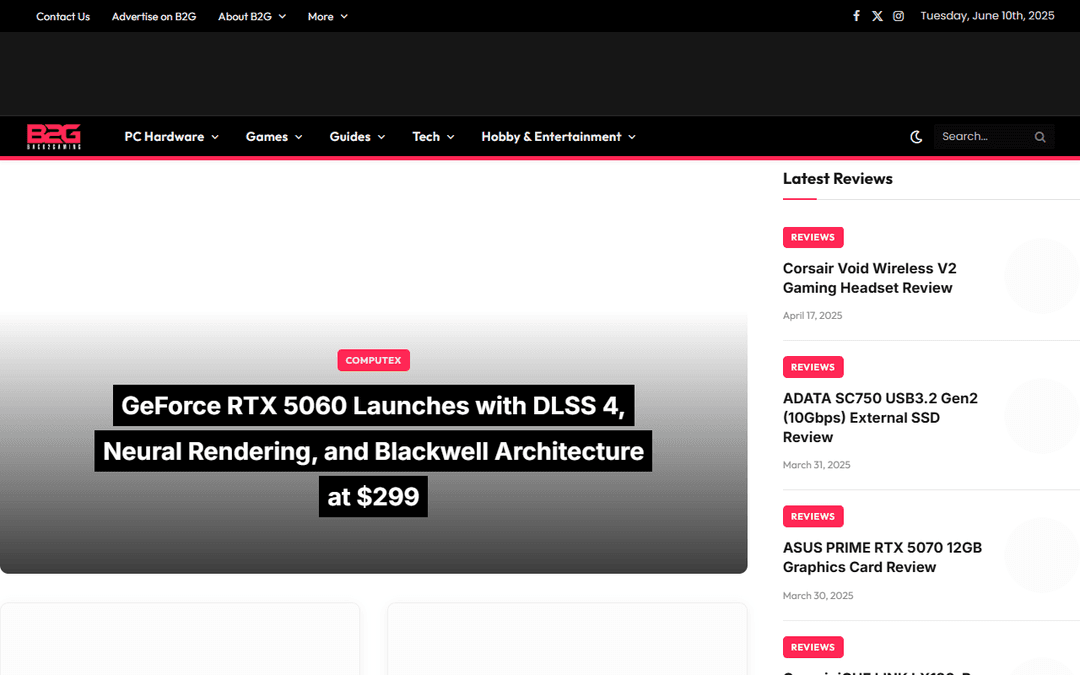Open the Contact Us link
The width and height of the screenshot is (1080, 675).
[63, 17]
